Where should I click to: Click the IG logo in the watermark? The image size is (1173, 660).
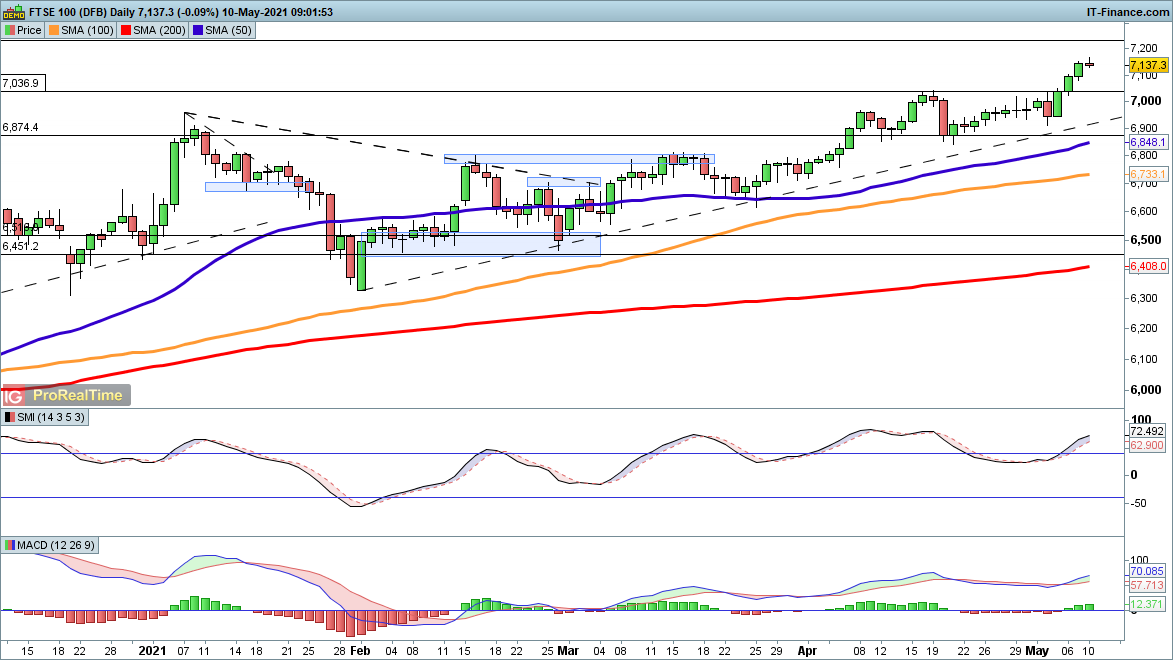[15, 395]
